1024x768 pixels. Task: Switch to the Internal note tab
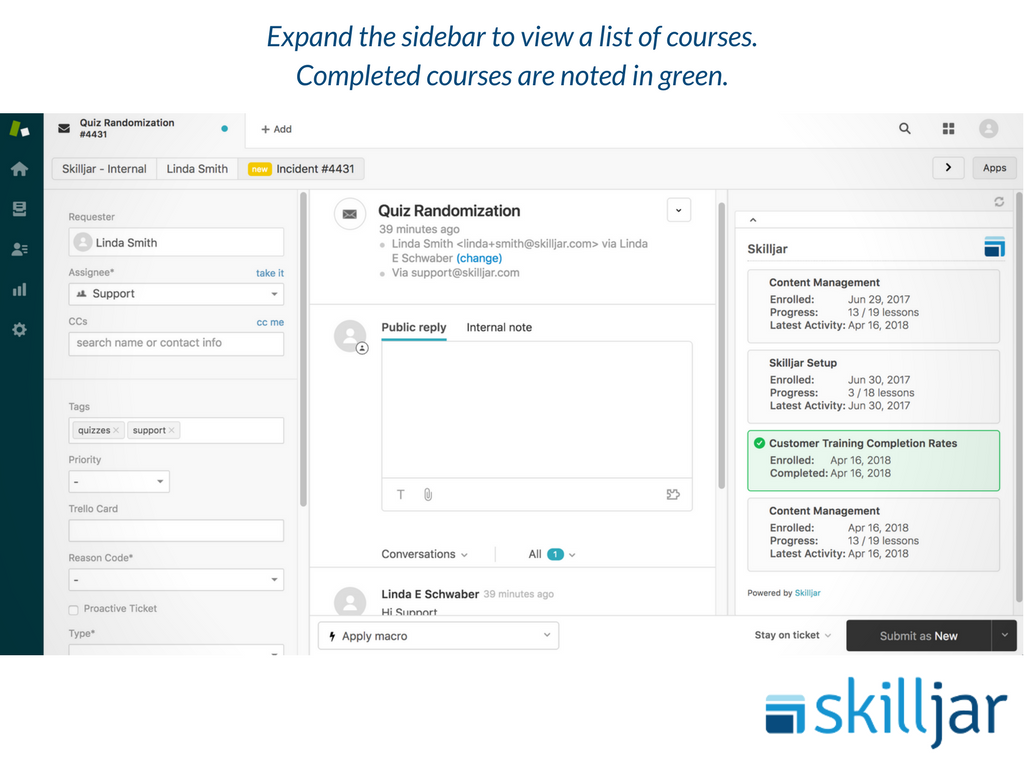coord(499,328)
